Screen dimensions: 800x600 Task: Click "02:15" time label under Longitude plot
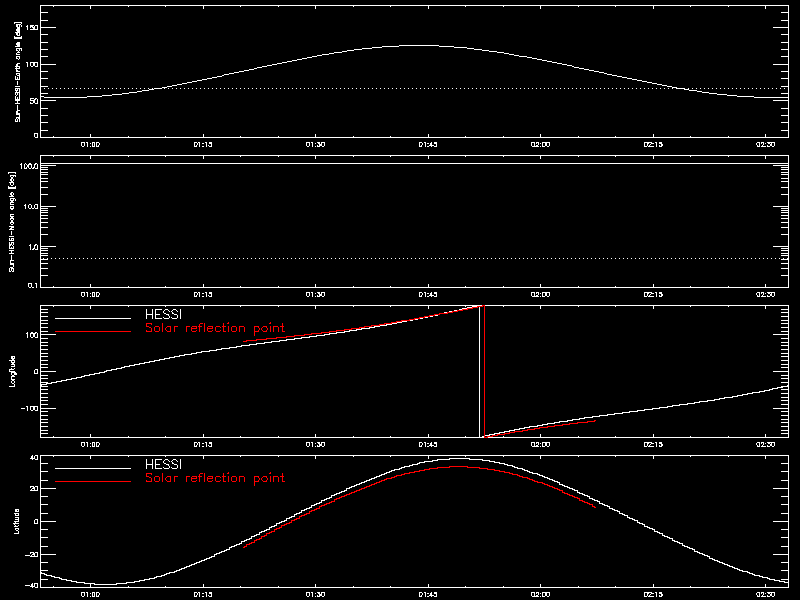tap(653, 444)
